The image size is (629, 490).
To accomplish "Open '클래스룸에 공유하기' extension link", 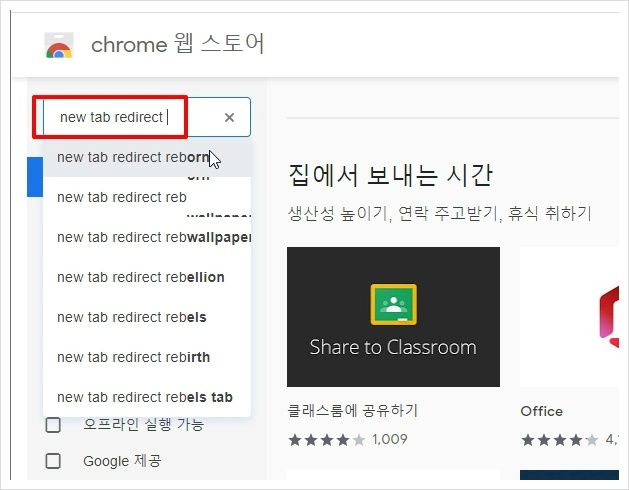I will (353, 411).
